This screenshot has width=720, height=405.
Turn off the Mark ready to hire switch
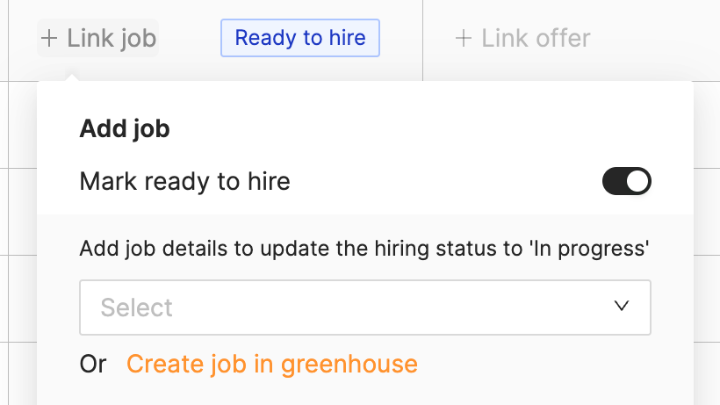[x=626, y=181]
